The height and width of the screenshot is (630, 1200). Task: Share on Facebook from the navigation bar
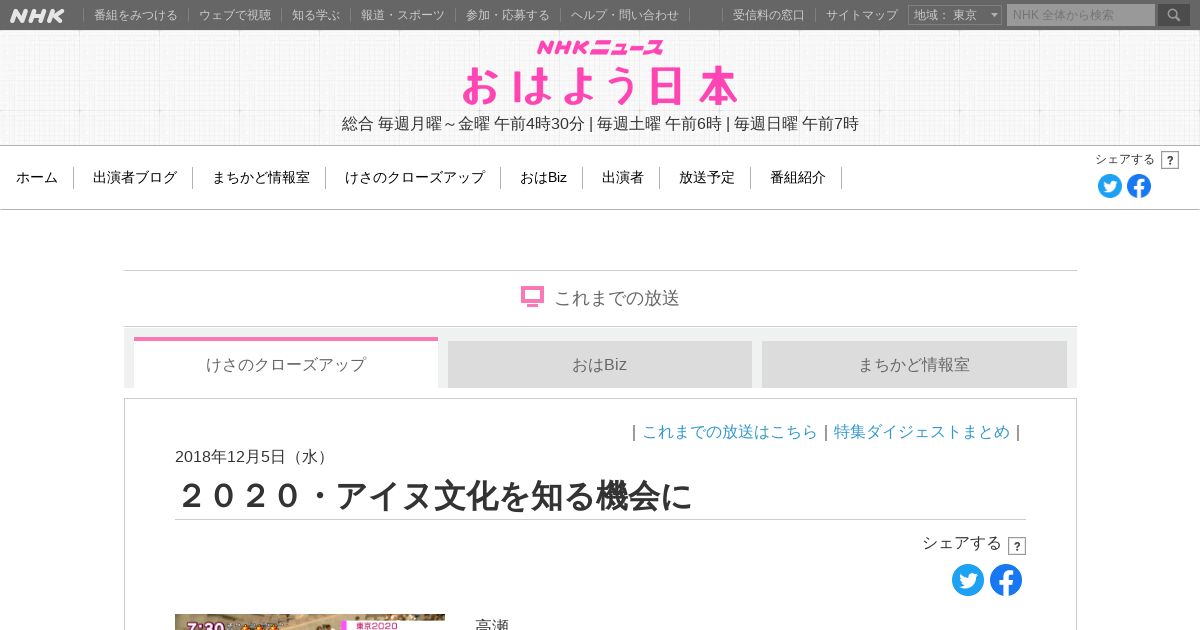tap(1139, 186)
